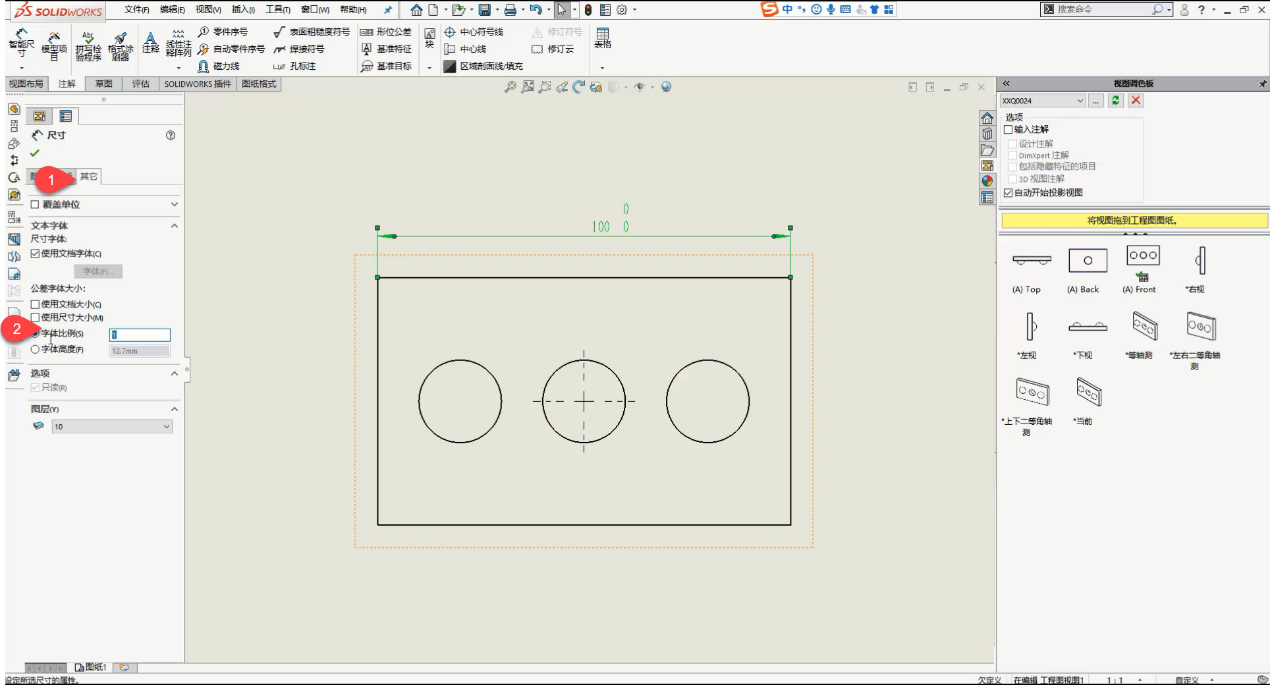Toggle Auto-start projected view (自动开始投影视图)

tap(1008, 192)
